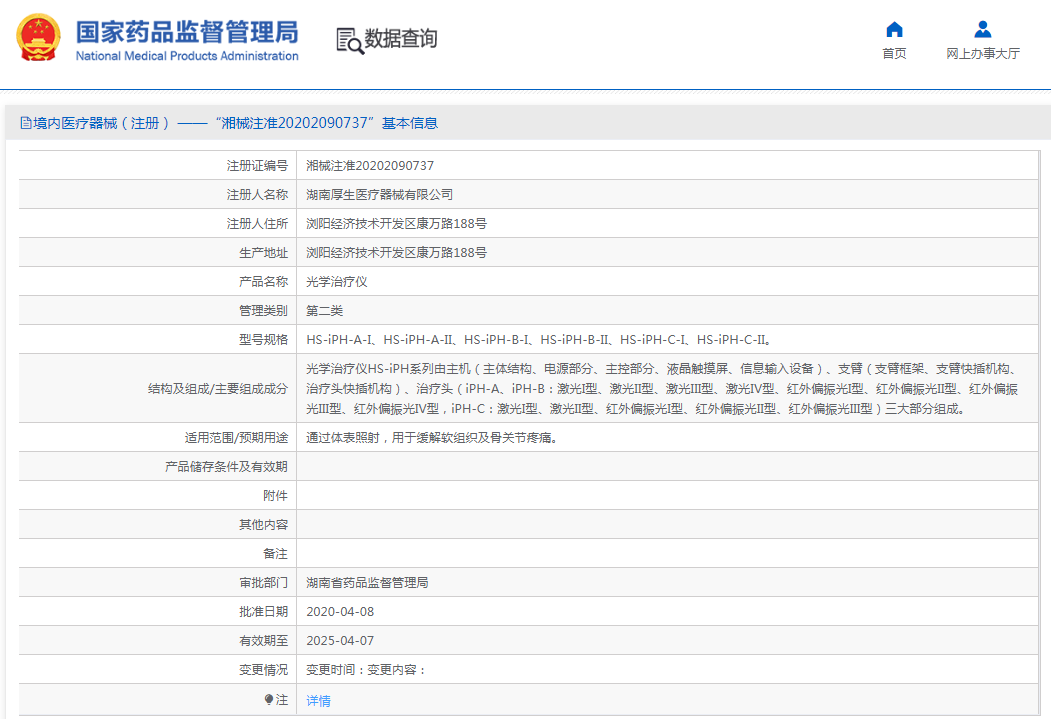Viewport: 1051px width, 719px height.
Task: Select expiry date 2025-04-07
Action: (340, 641)
